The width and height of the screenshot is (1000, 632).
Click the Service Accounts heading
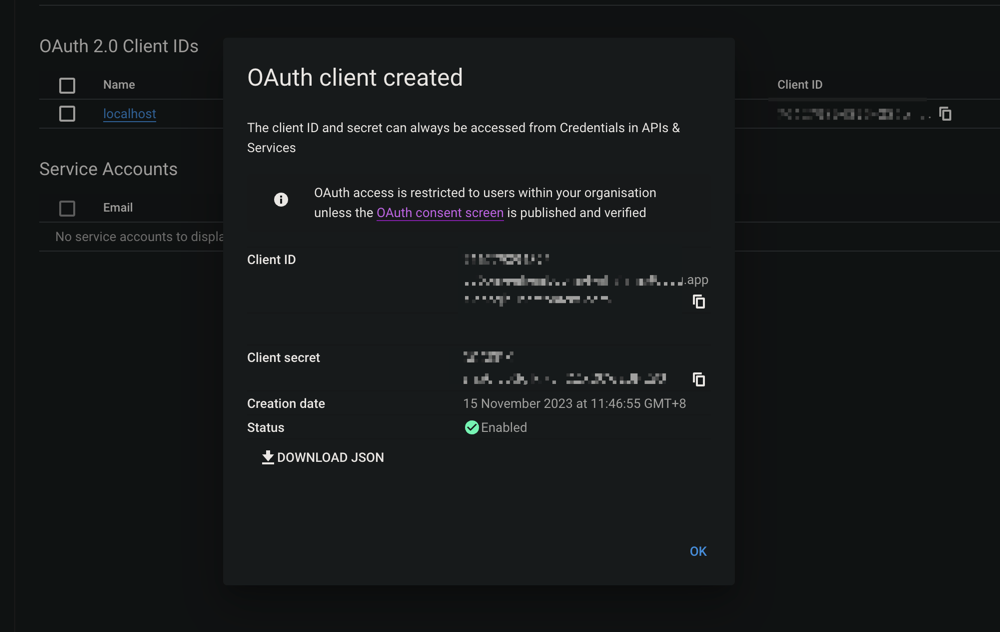pyautogui.click(x=108, y=169)
